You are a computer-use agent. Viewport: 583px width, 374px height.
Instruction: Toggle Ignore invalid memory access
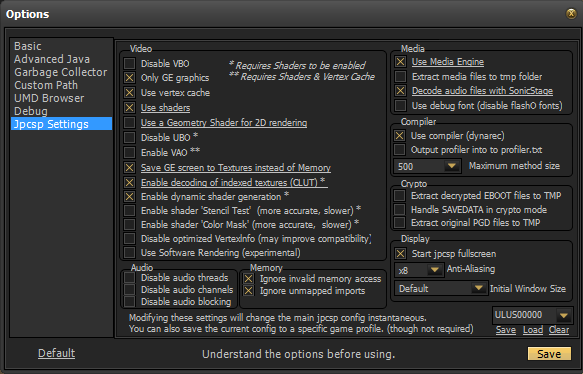coord(248,278)
